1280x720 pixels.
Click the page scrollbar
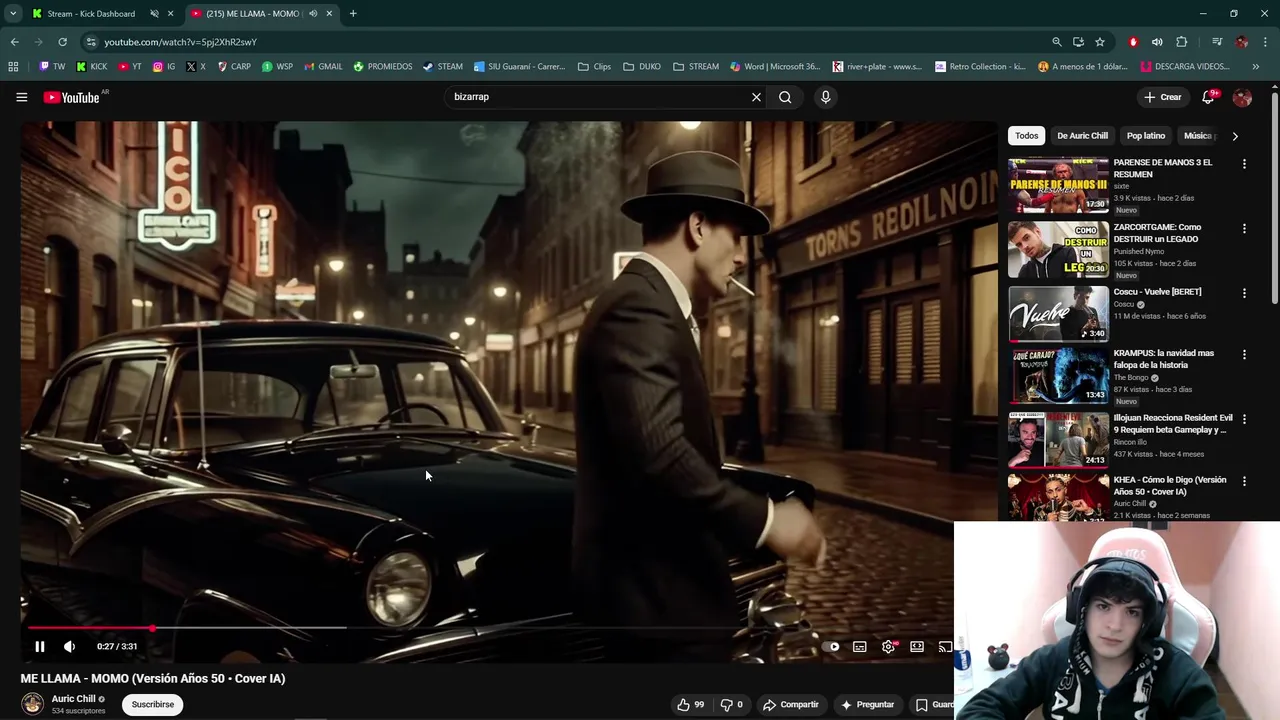1275,200
